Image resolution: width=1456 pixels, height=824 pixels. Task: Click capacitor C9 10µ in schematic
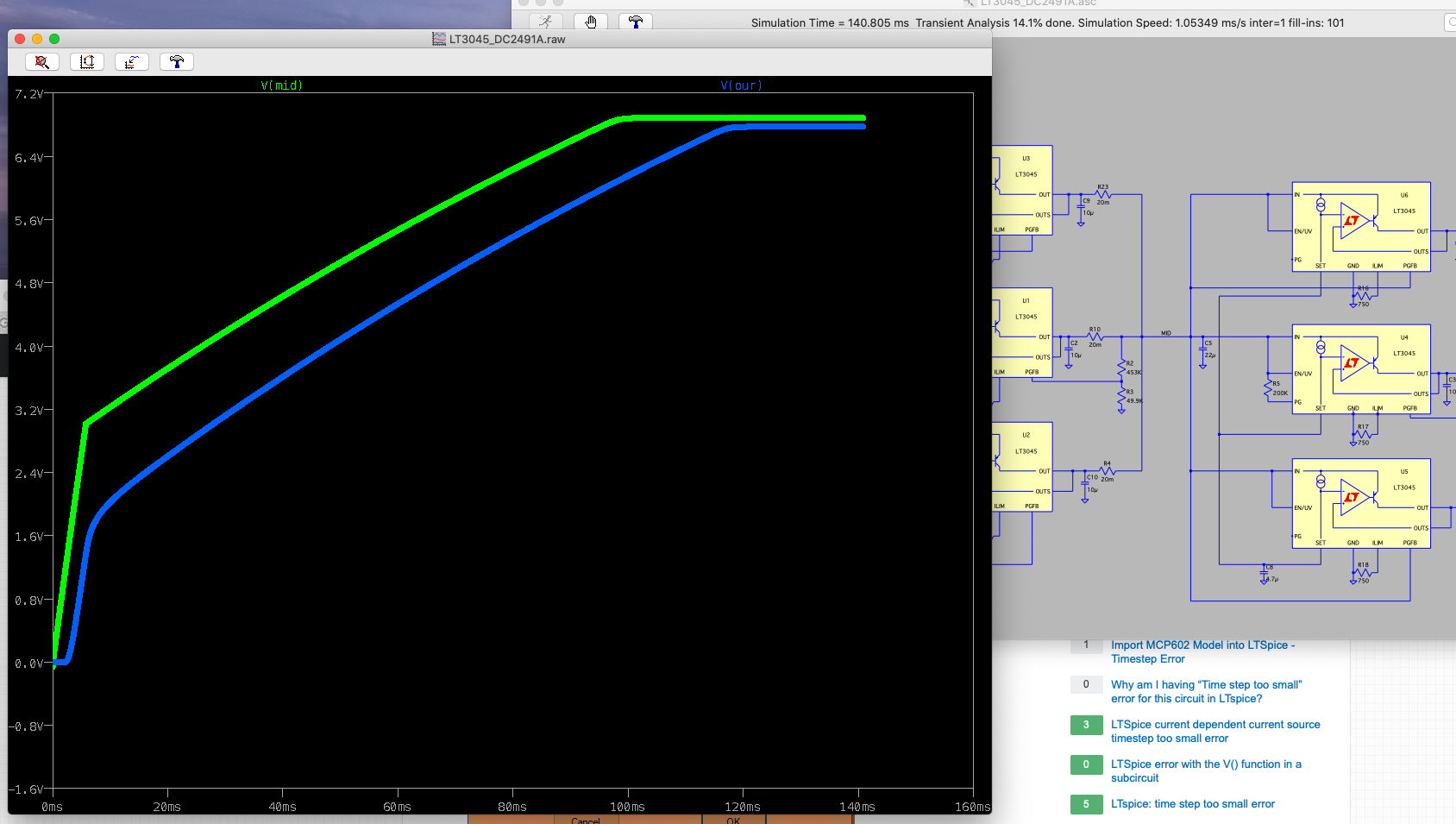(x=1081, y=207)
